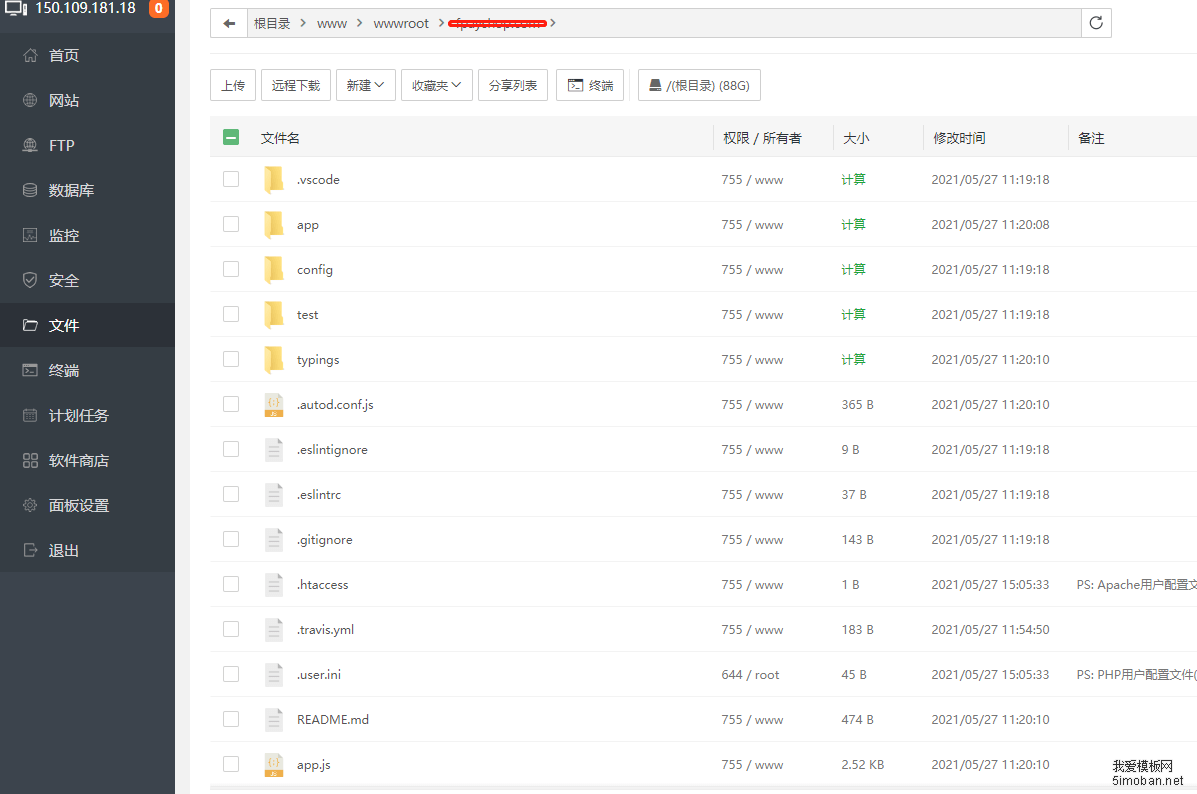Tick the checkbox for .vscode folder
Viewport: 1197px width, 794px height.
(x=231, y=179)
